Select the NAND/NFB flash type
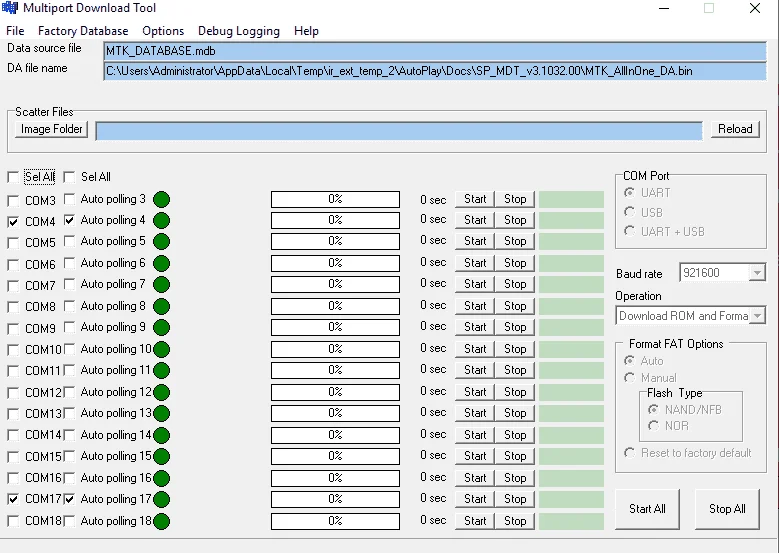Viewport: 779px width, 553px height. [653, 409]
